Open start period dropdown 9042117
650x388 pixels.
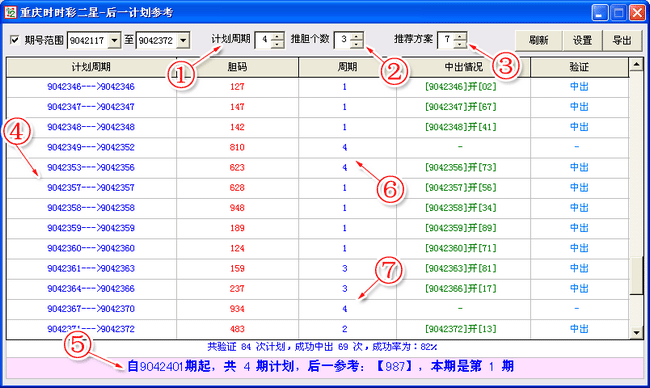coord(114,41)
